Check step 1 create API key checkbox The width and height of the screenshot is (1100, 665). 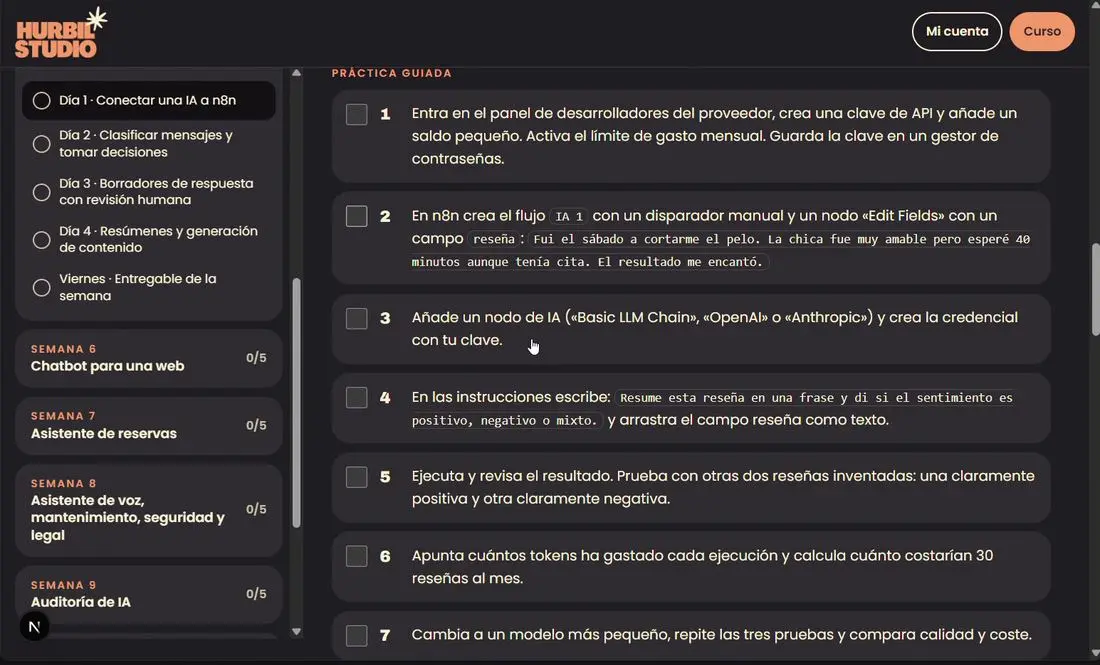tap(356, 114)
